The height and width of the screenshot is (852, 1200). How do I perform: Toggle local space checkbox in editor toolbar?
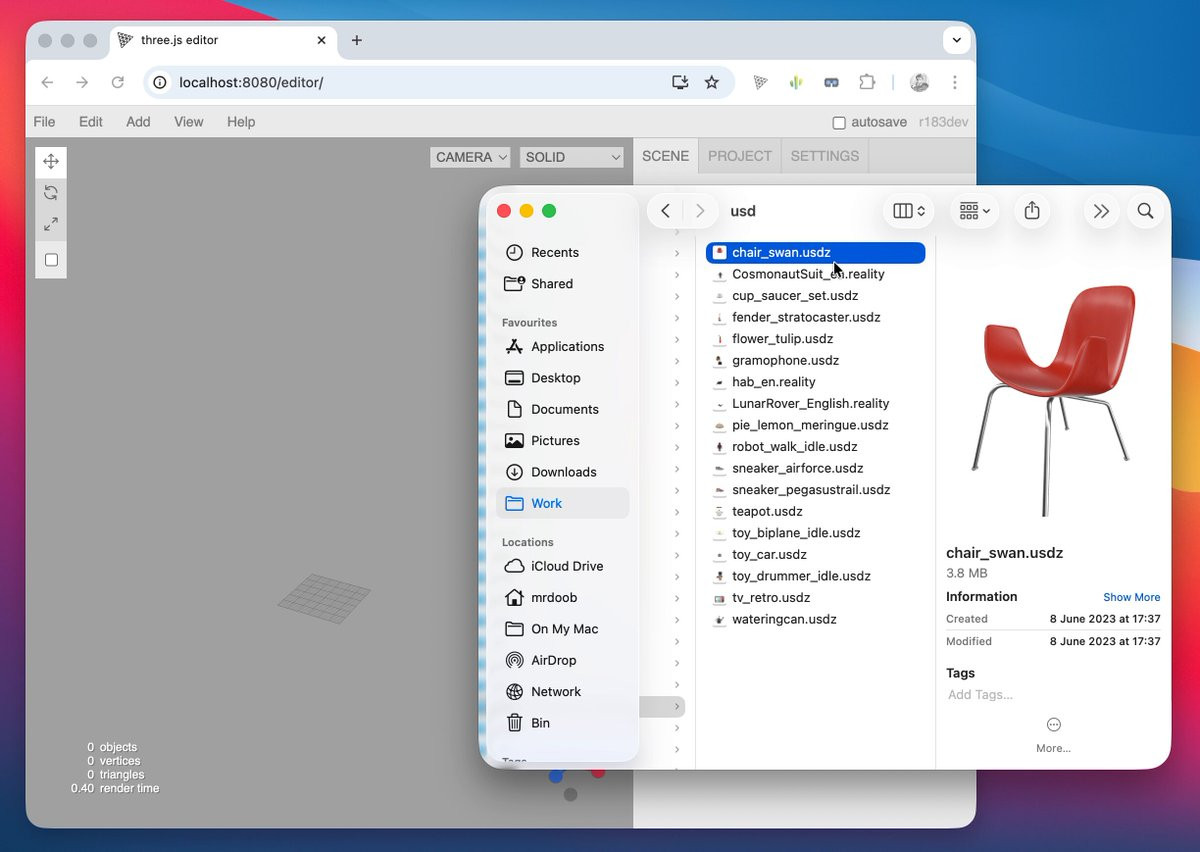(x=51, y=260)
